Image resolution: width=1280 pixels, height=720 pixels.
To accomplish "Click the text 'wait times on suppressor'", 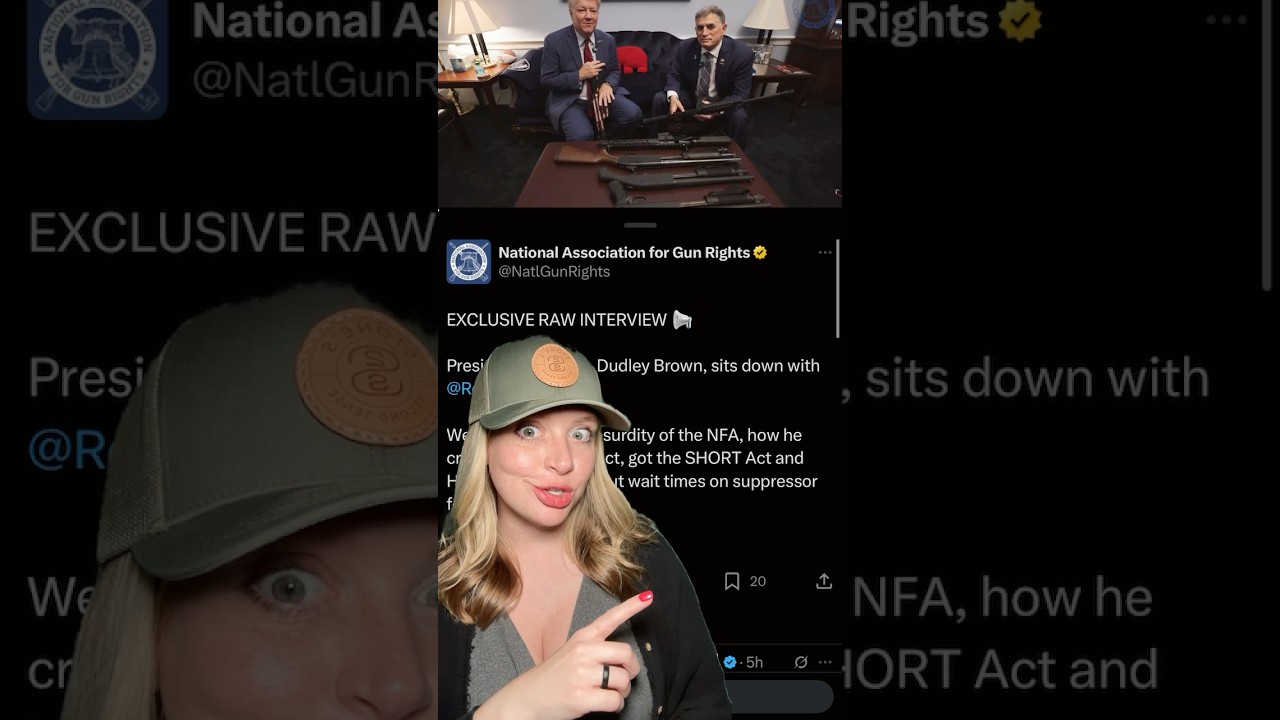I will click(722, 481).
